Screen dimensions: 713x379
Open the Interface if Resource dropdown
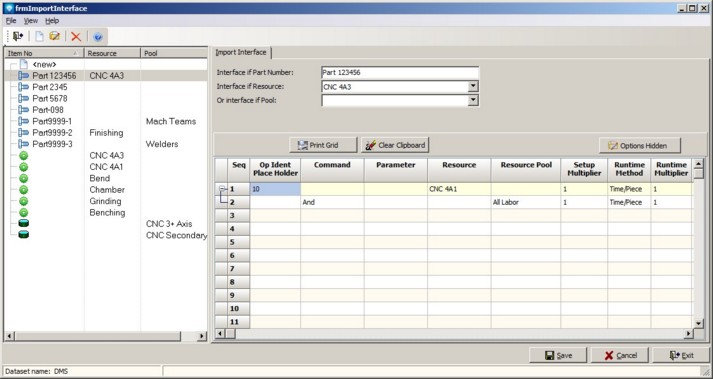point(473,86)
